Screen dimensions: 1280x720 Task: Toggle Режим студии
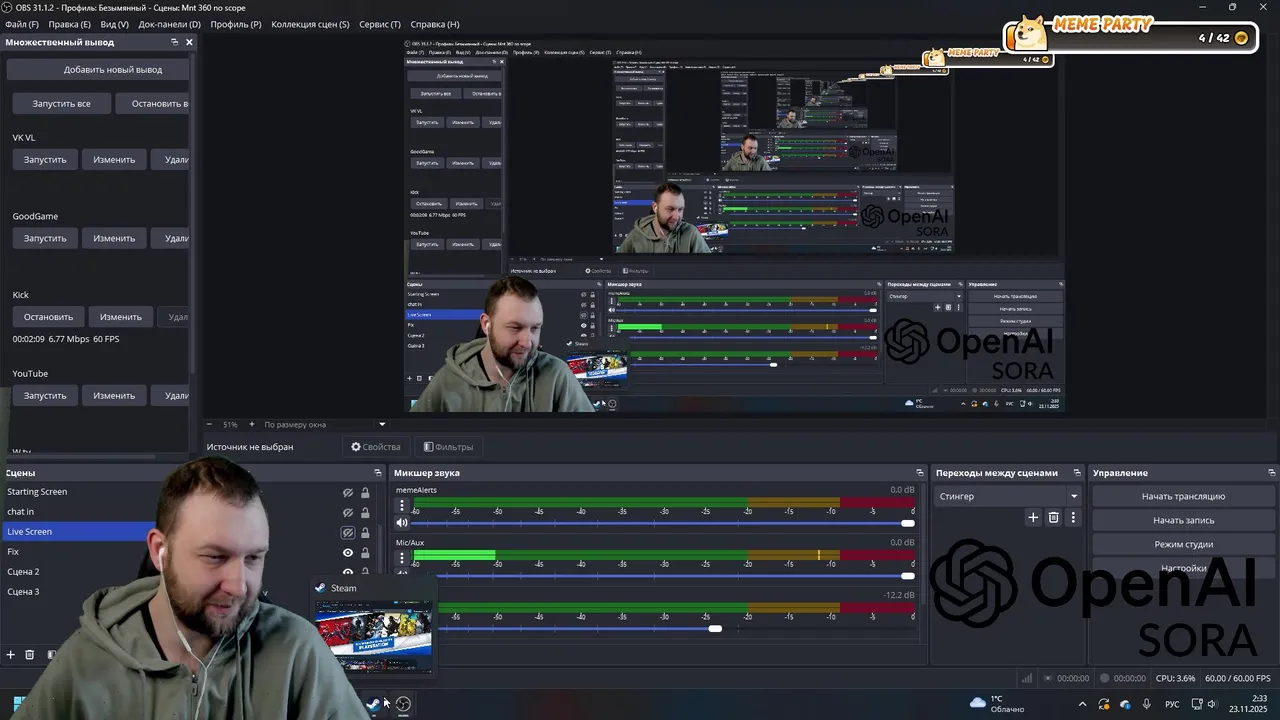point(1183,544)
